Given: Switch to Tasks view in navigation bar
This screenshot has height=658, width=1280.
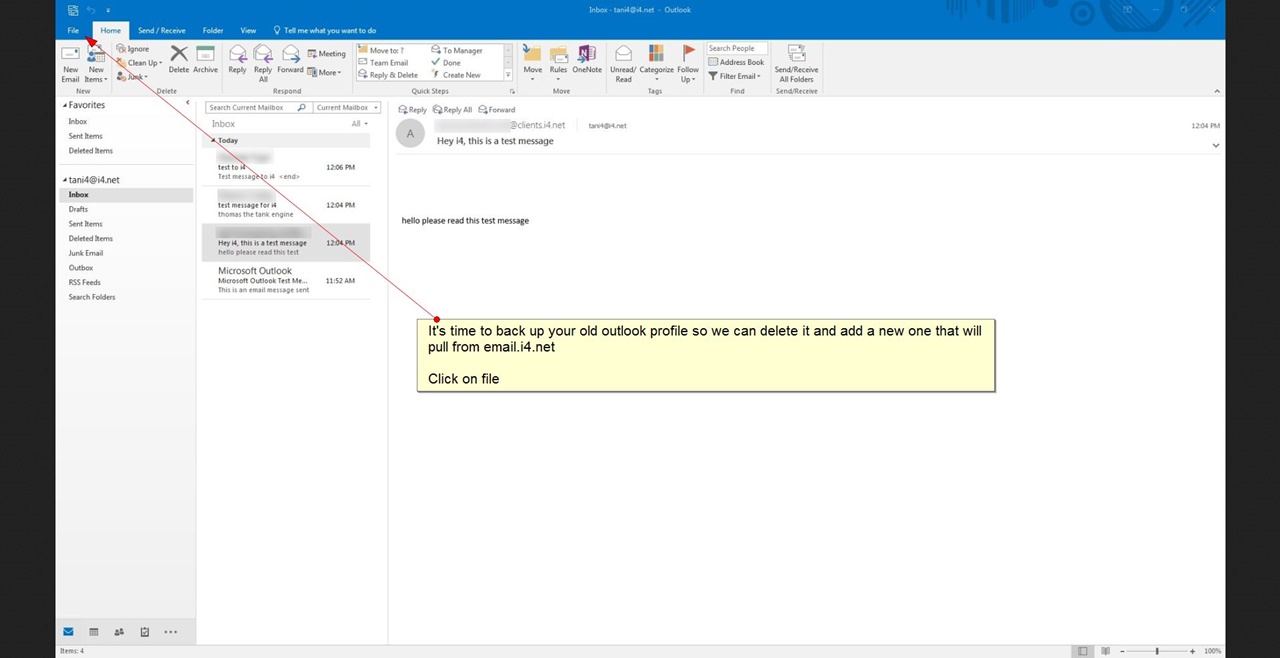Looking at the screenshot, I should 145,632.
